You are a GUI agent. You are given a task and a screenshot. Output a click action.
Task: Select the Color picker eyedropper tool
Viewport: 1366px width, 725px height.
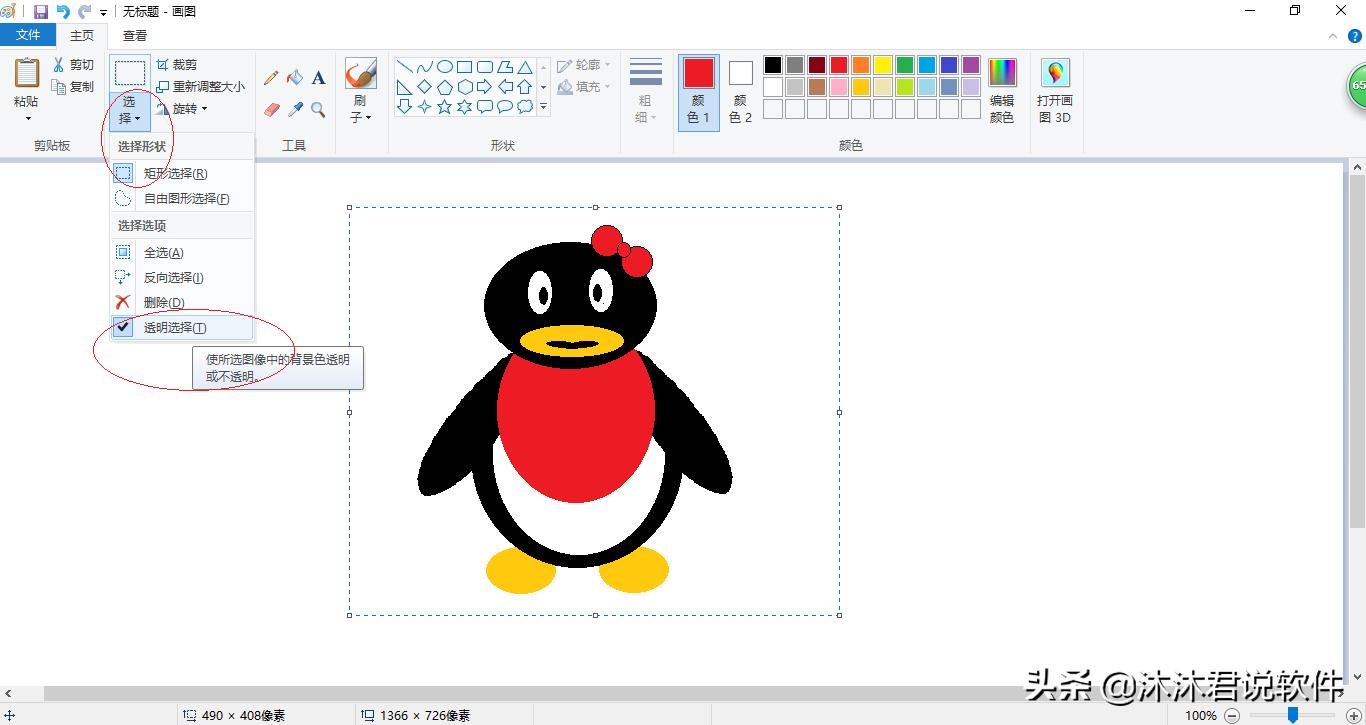click(295, 109)
